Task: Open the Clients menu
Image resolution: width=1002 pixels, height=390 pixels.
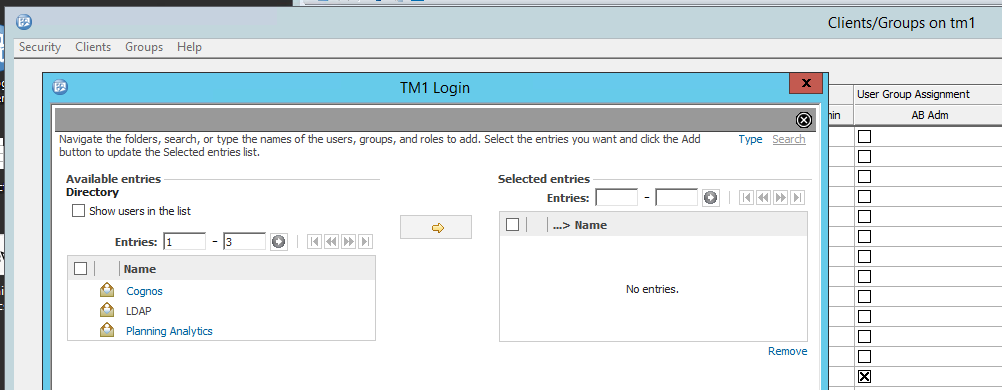Action: pyautogui.click(x=93, y=47)
